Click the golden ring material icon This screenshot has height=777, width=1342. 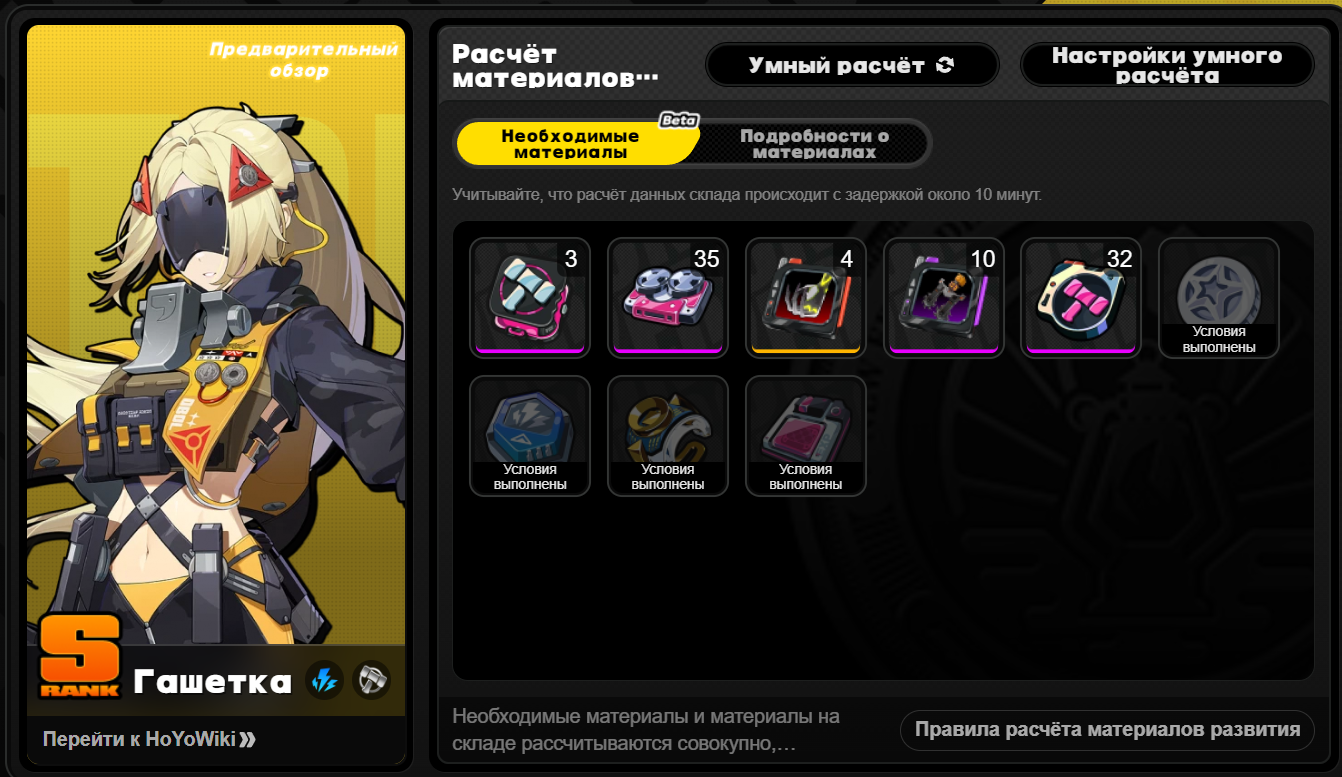click(x=667, y=435)
